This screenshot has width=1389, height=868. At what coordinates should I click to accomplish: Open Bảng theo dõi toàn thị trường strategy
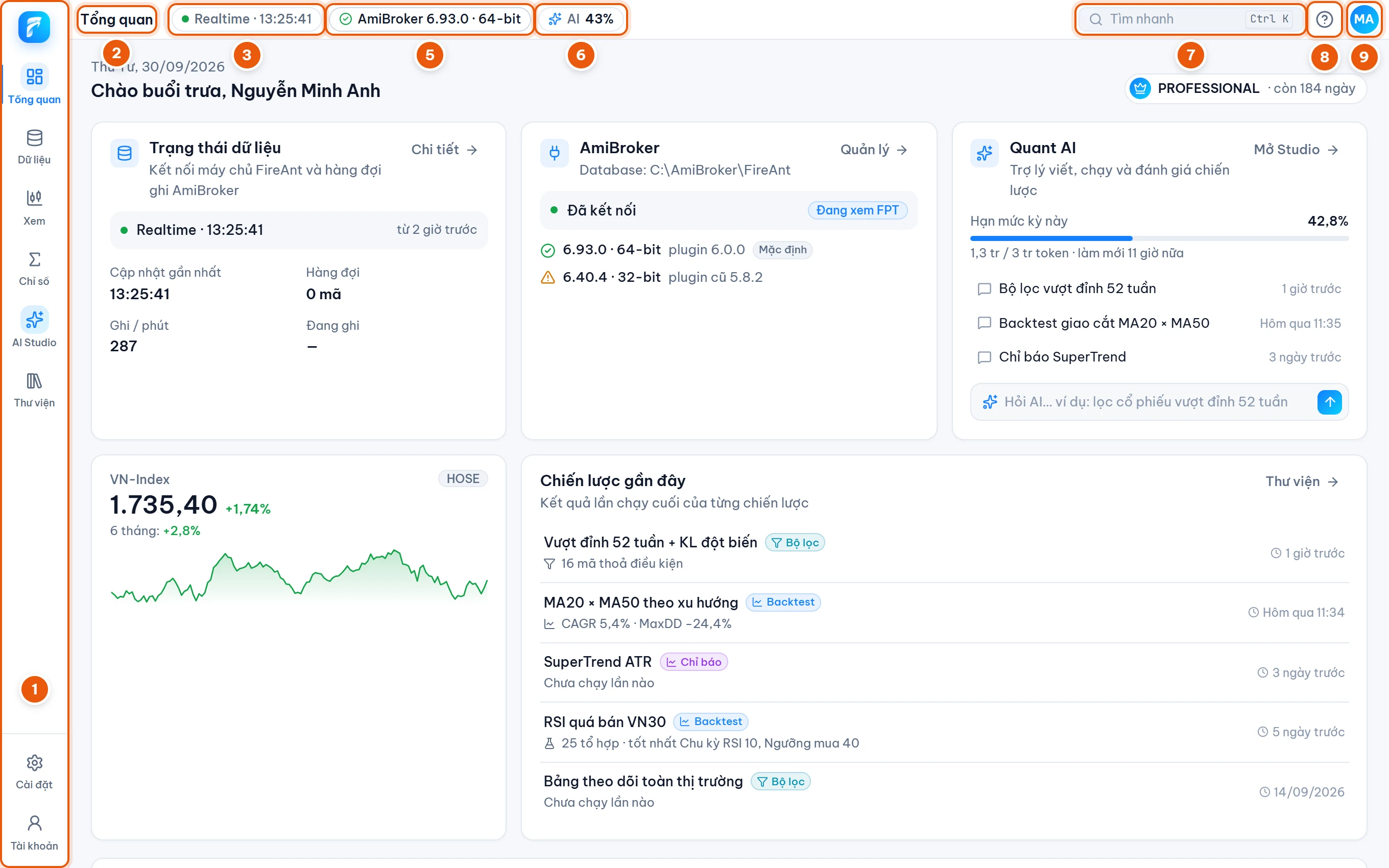[944, 791]
